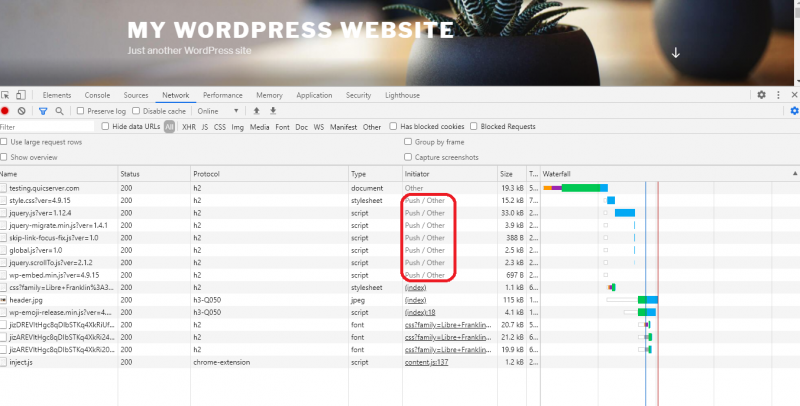
Task: Open network settings blue gear icon
Action: [794, 111]
